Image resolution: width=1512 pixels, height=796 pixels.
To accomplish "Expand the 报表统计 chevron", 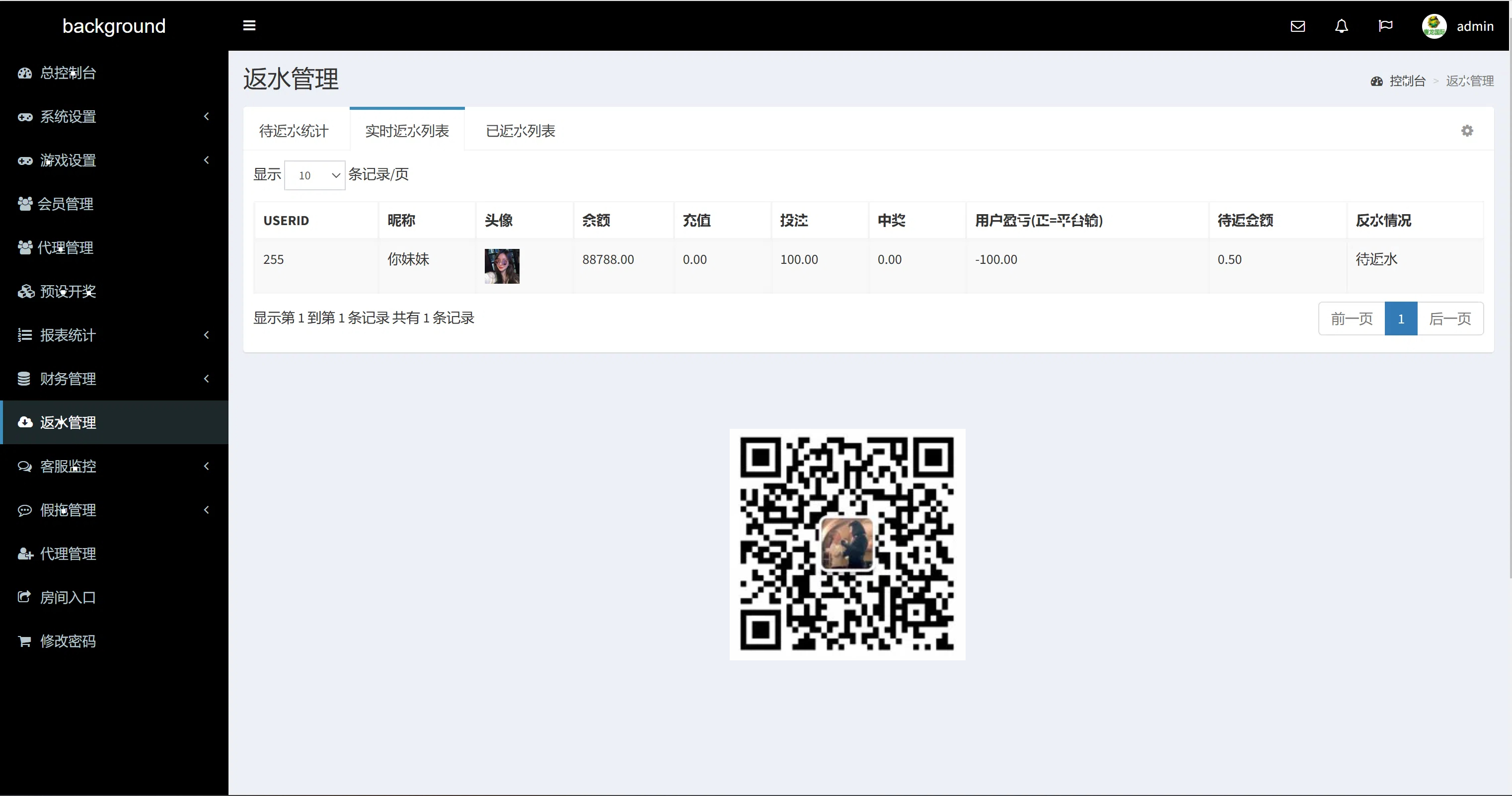I will [x=206, y=334].
